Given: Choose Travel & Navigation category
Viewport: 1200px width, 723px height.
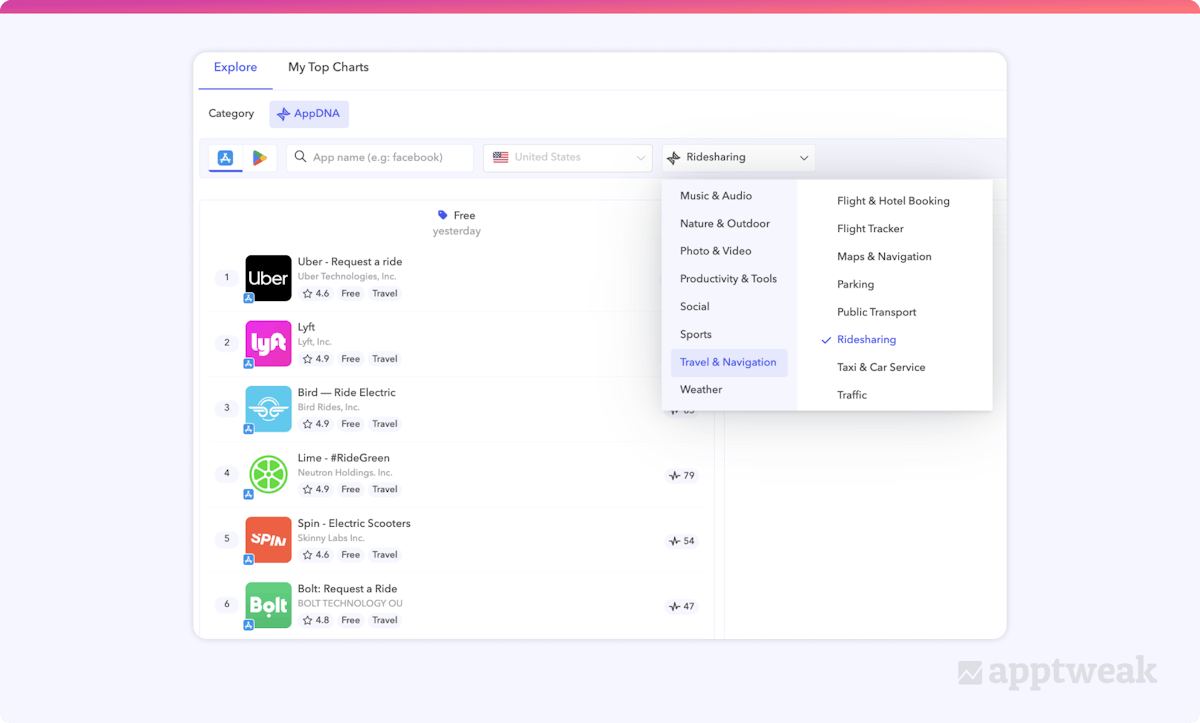Looking at the screenshot, I should 729,362.
